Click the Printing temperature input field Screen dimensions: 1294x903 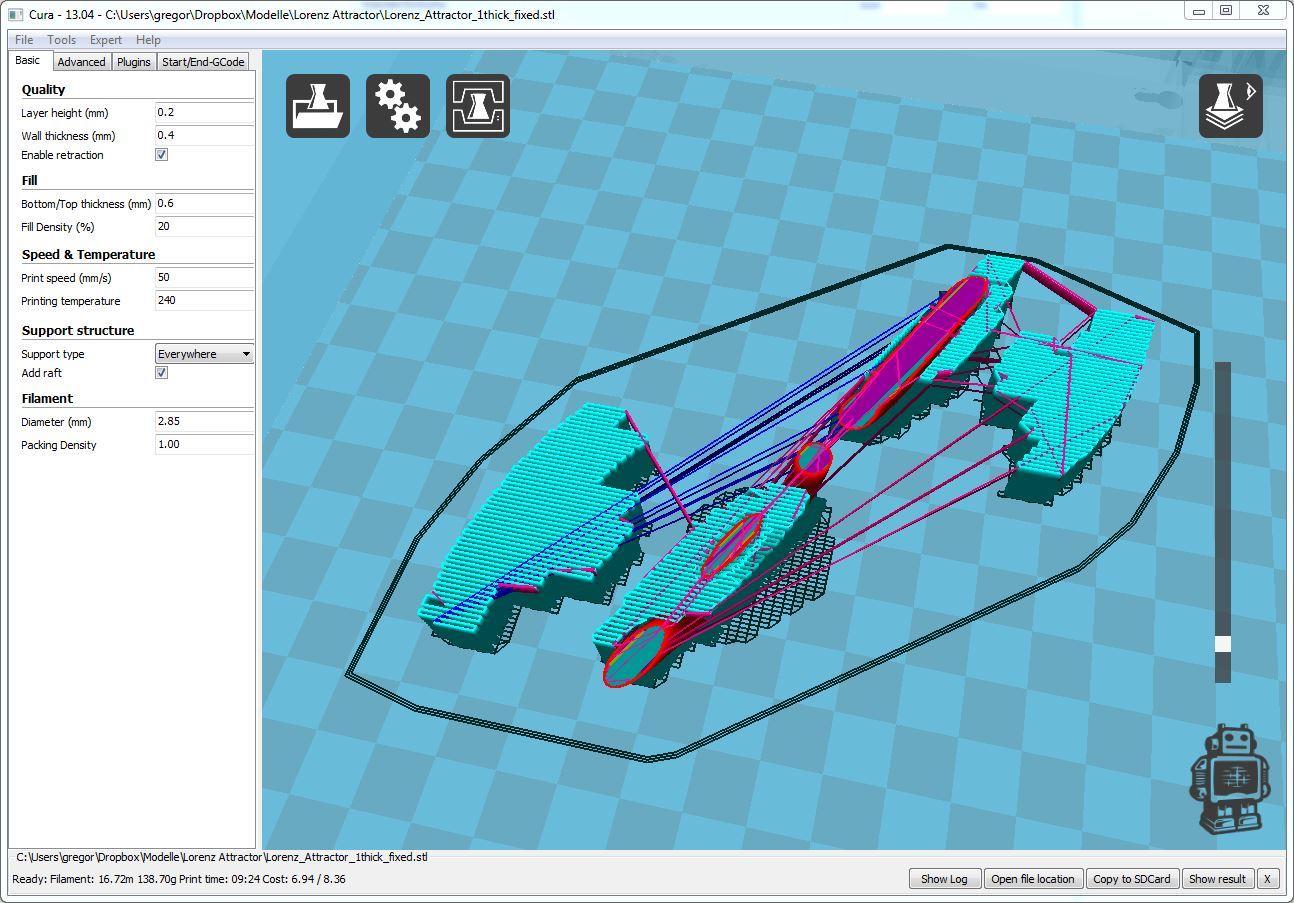(205, 300)
